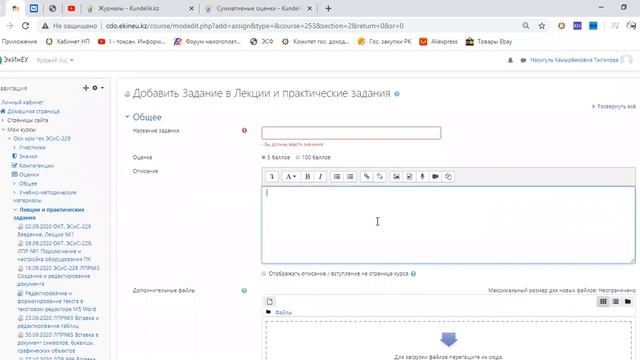Screen dimensions: 640x360
Task: Close Журналы - Kundelik.kz tab
Action: click(x=191, y=8)
